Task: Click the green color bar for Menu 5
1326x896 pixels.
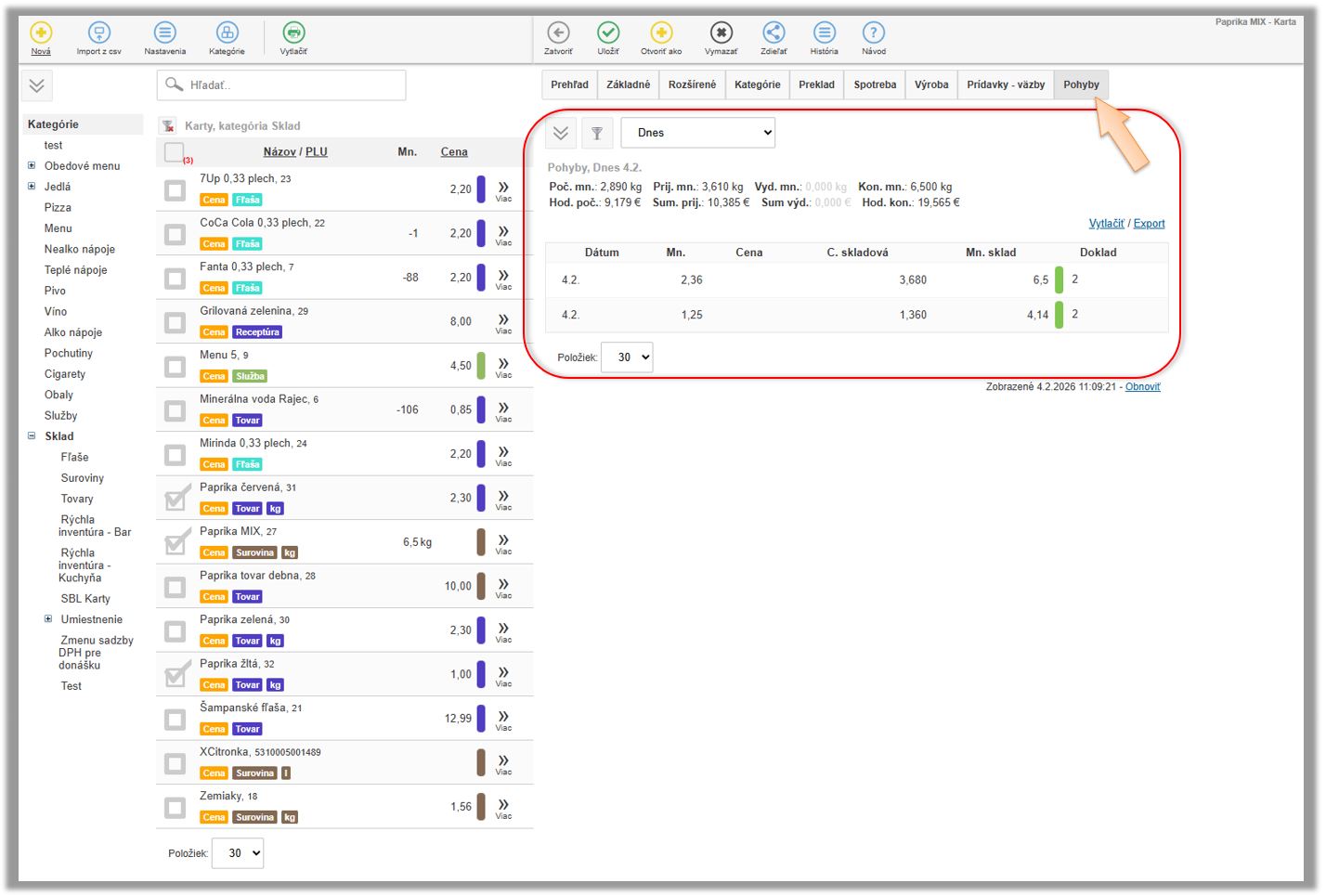Action: tap(481, 366)
